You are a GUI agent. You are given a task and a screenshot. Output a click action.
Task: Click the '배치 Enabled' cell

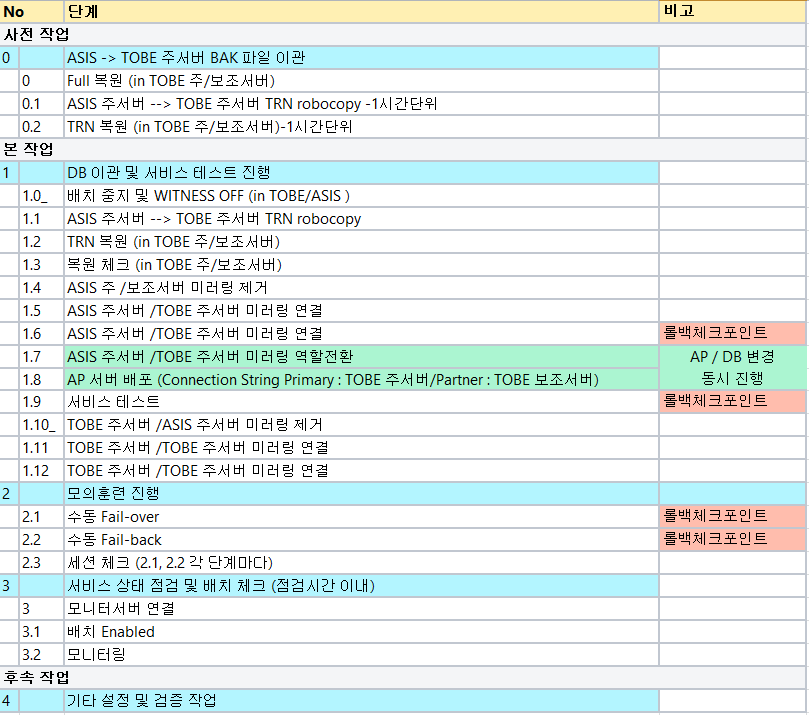(x=361, y=631)
